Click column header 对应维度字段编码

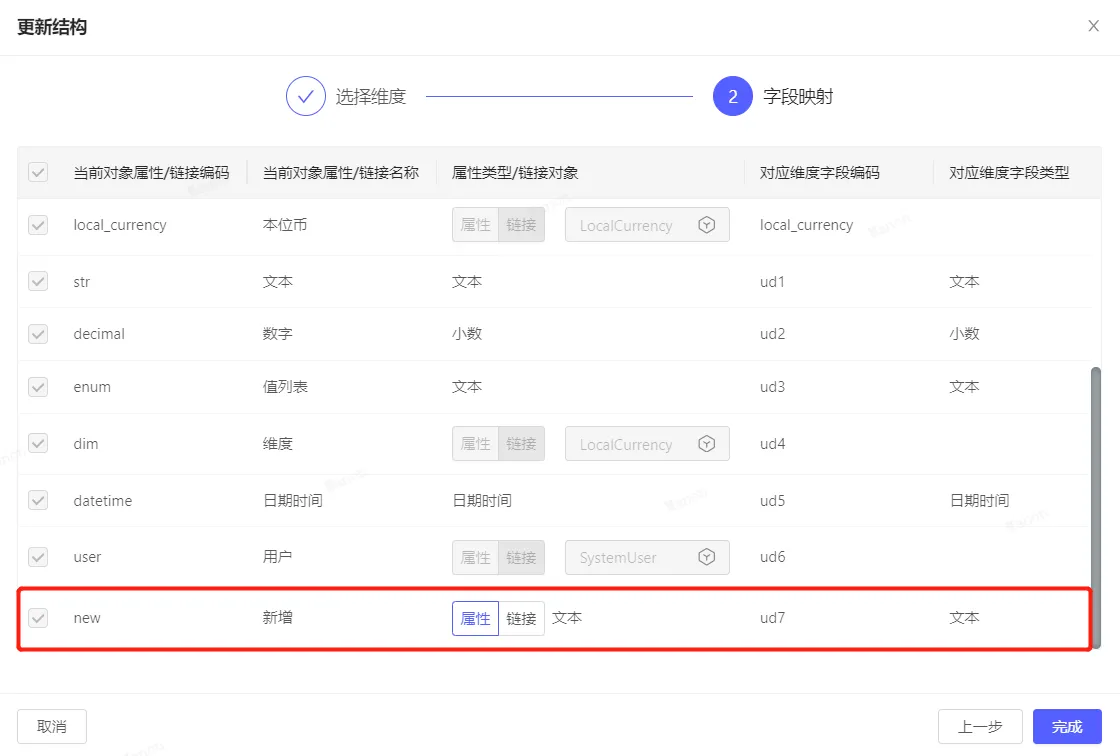coord(819,172)
